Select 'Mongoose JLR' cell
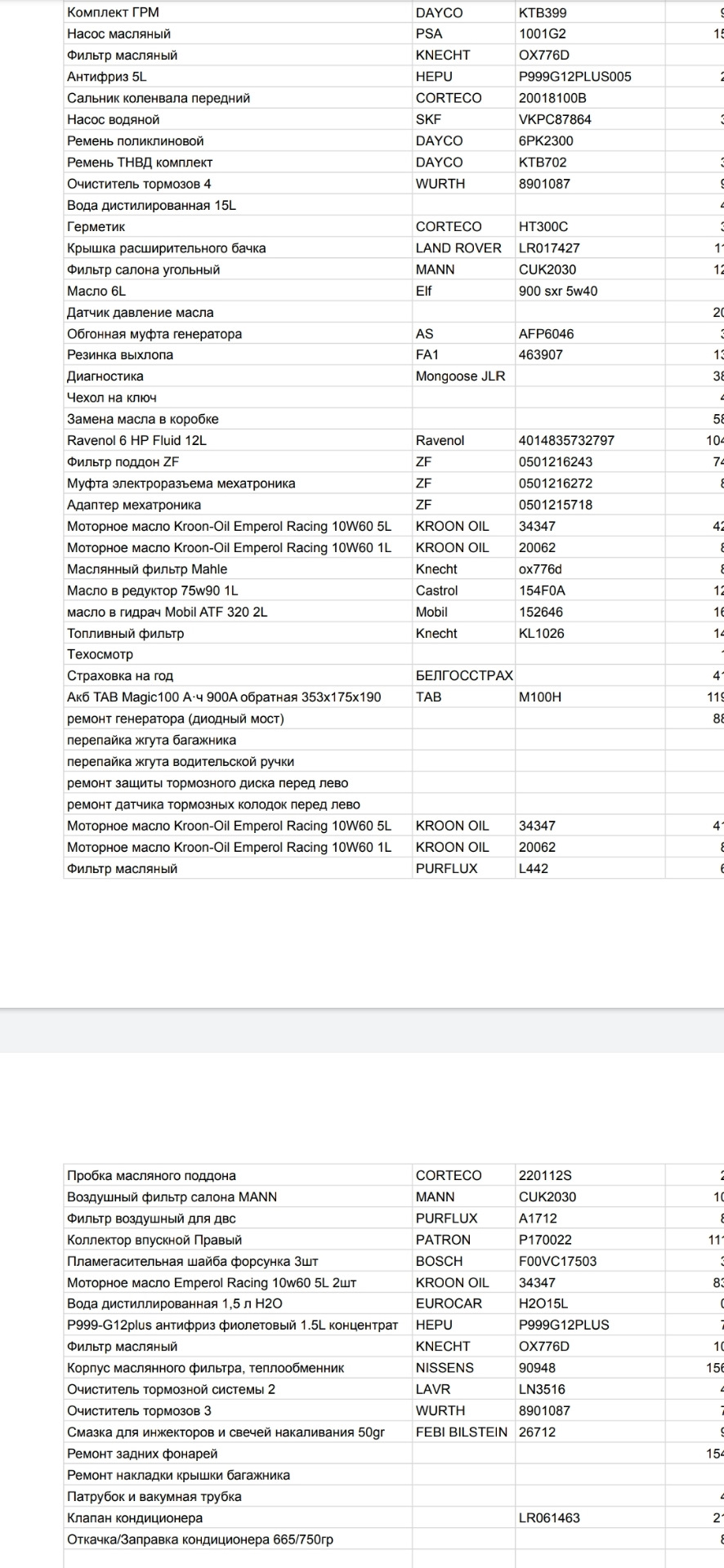724x1568 pixels. (x=463, y=376)
